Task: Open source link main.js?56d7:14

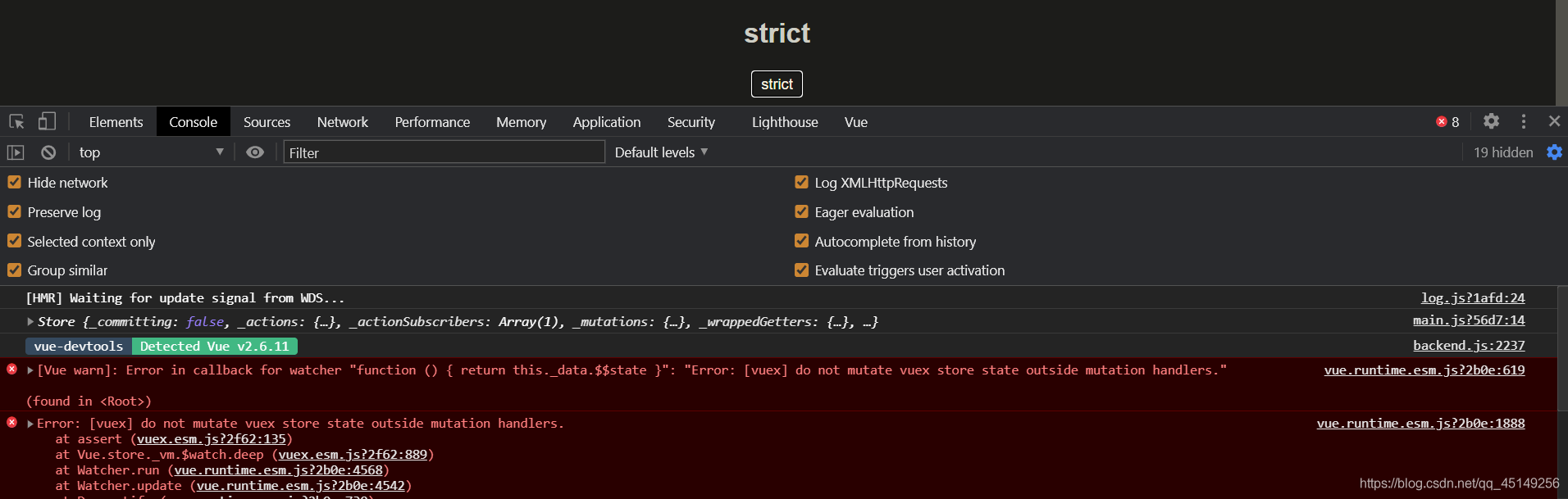Action: pyautogui.click(x=1469, y=320)
